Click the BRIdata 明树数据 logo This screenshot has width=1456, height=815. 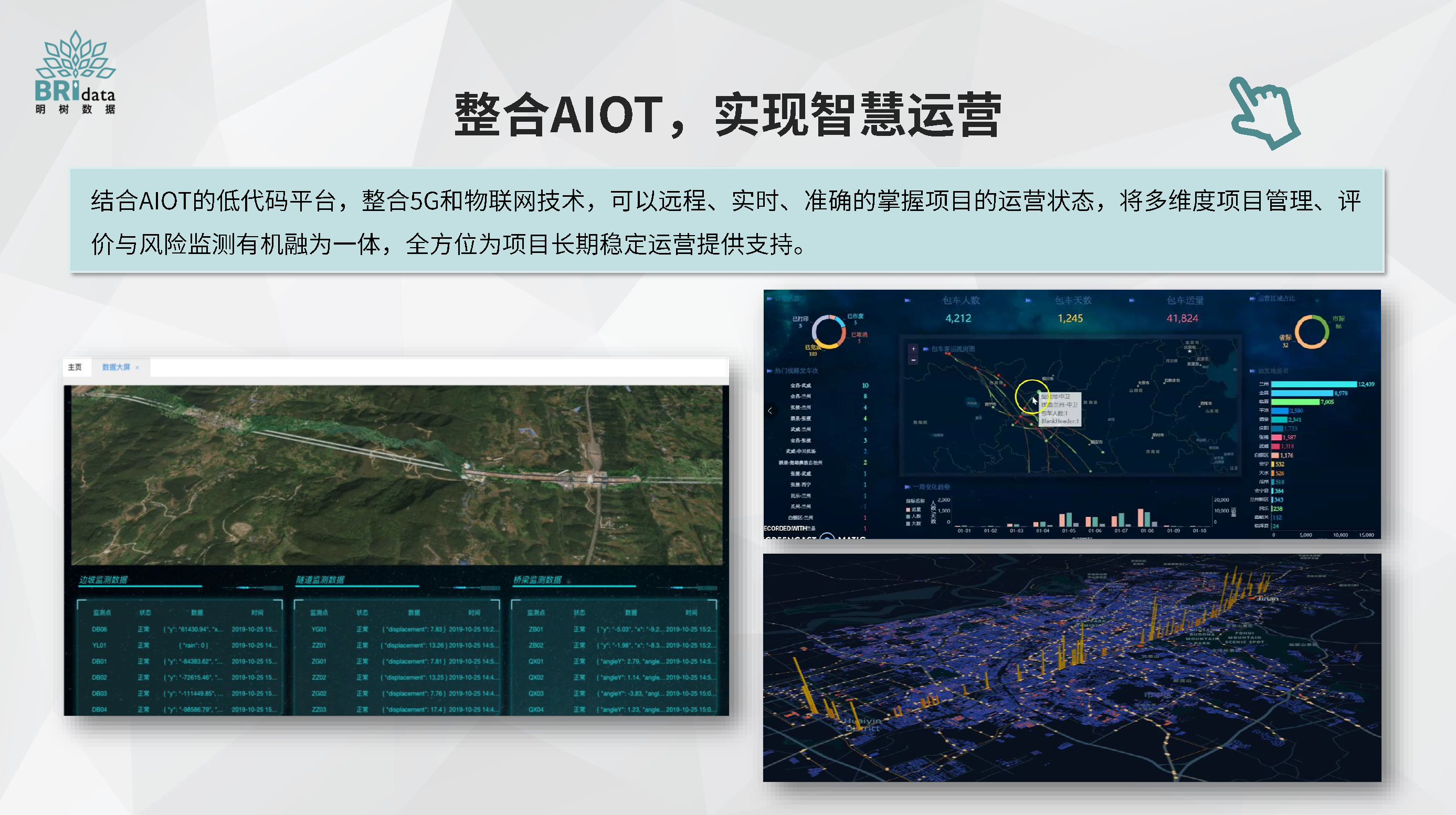pyautogui.click(x=75, y=72)
